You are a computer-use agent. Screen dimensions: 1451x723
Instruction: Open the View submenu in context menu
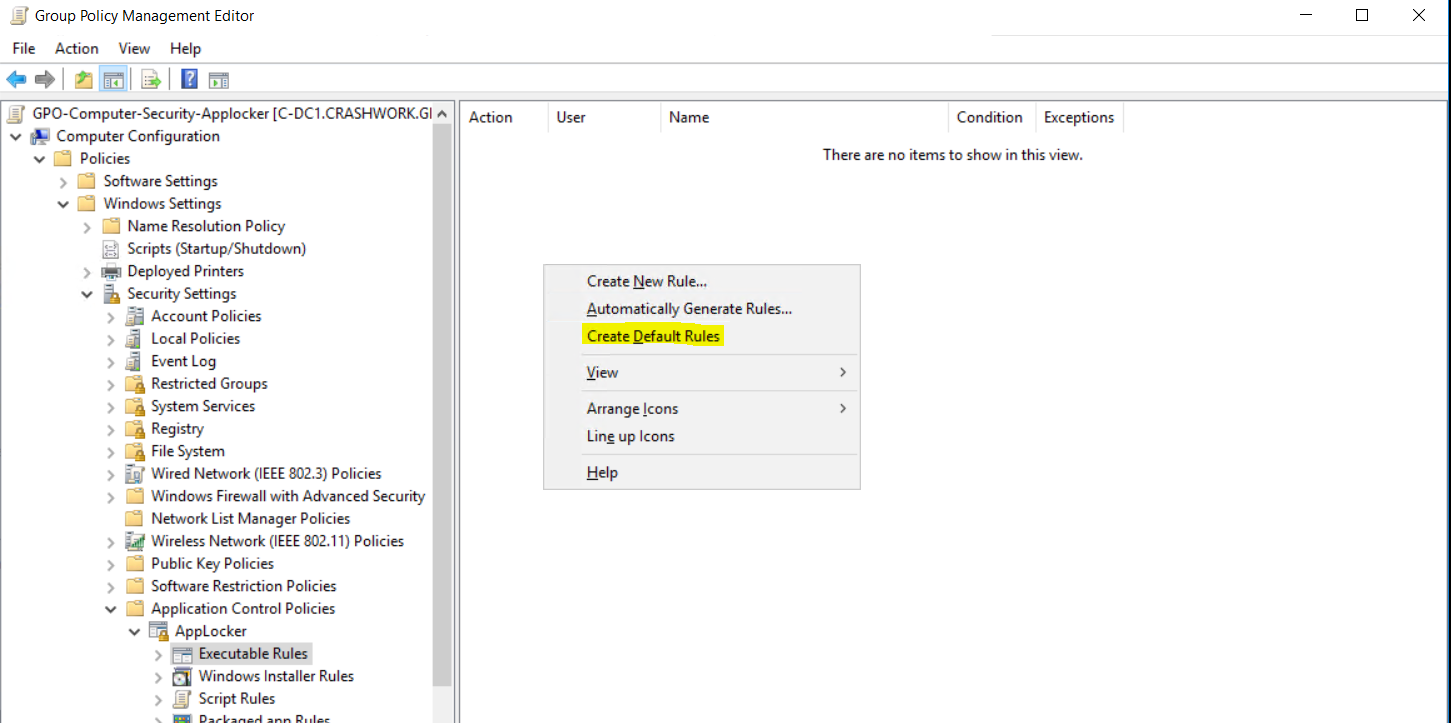702,373
